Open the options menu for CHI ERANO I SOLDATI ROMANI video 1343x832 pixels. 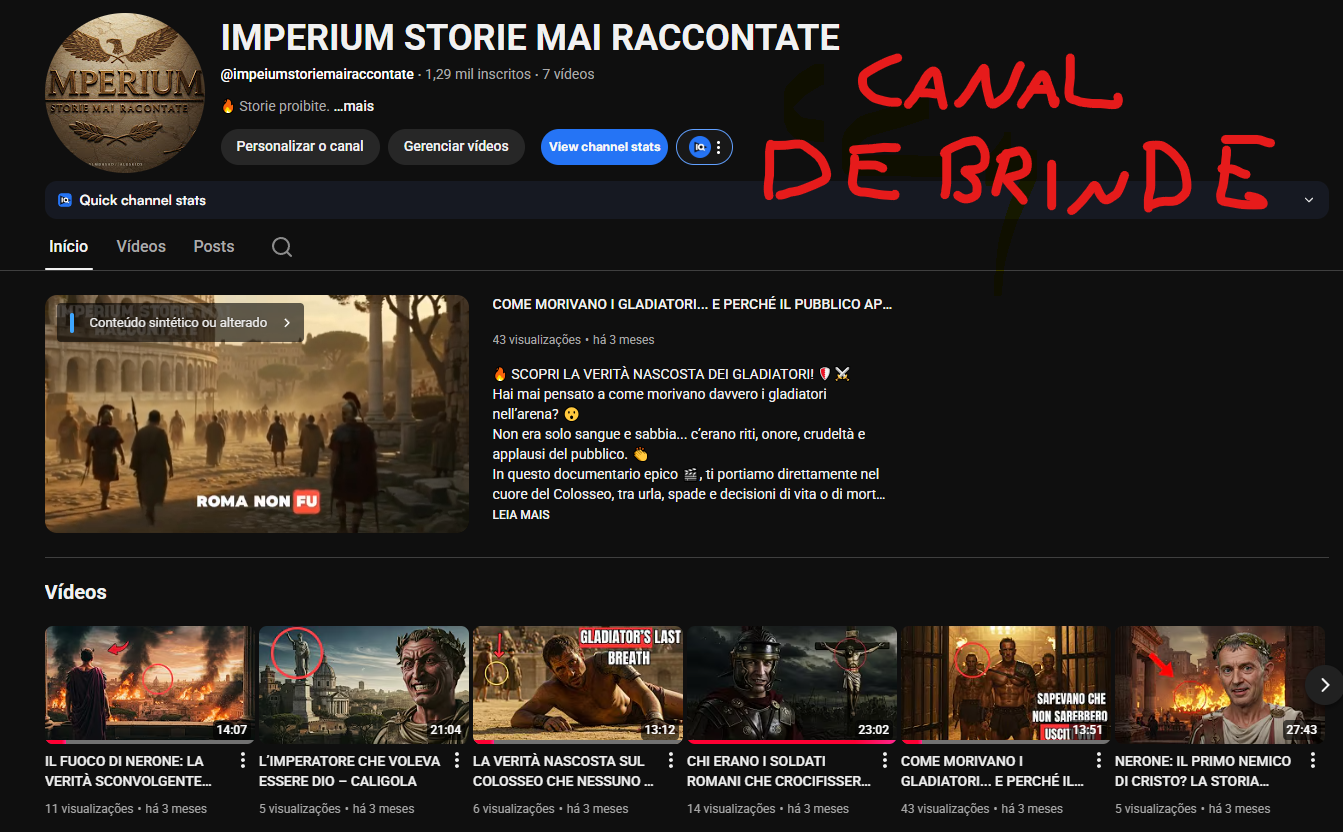point(885,761)
